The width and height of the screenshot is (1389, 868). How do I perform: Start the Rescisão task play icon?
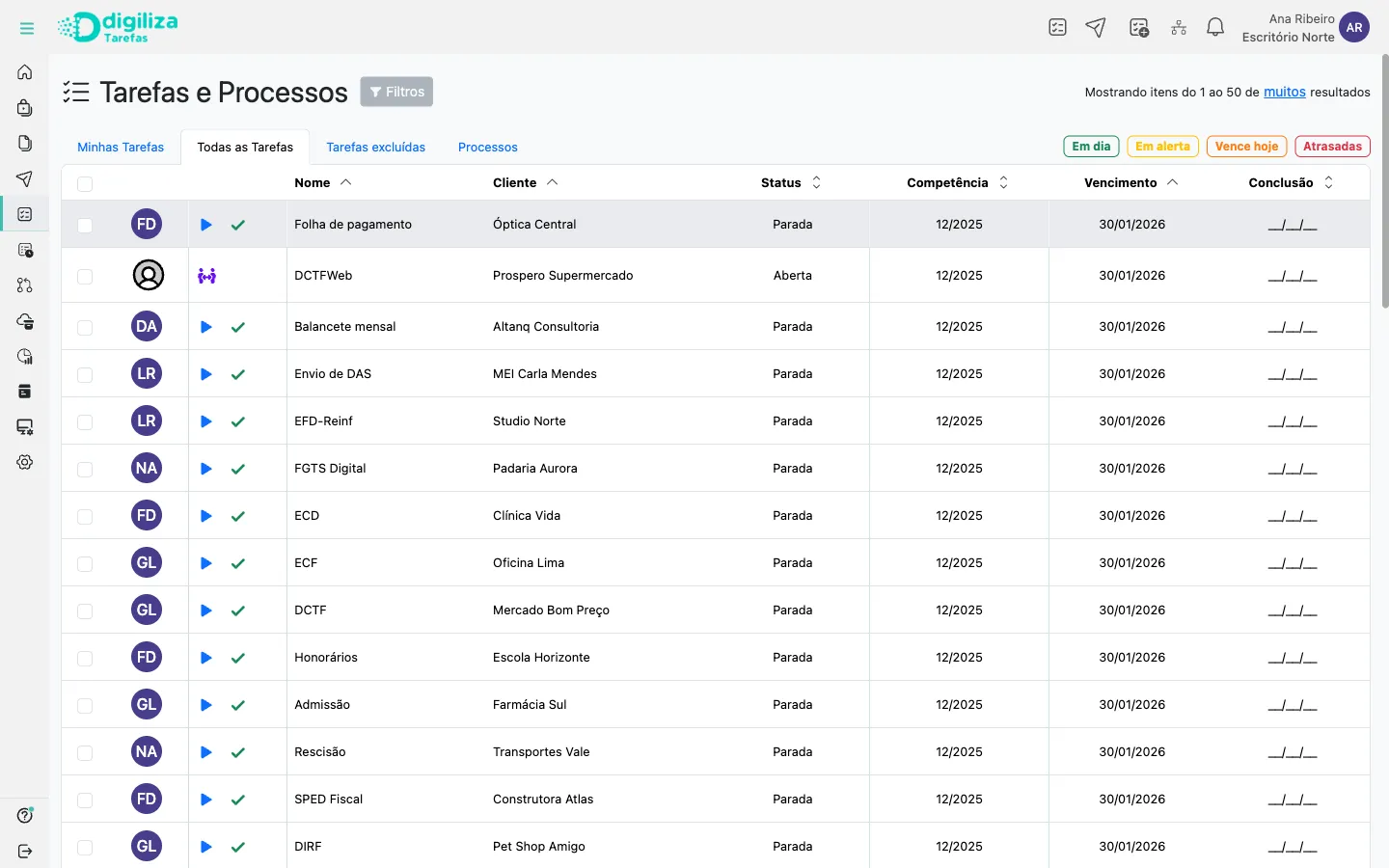tap(205, 752)
